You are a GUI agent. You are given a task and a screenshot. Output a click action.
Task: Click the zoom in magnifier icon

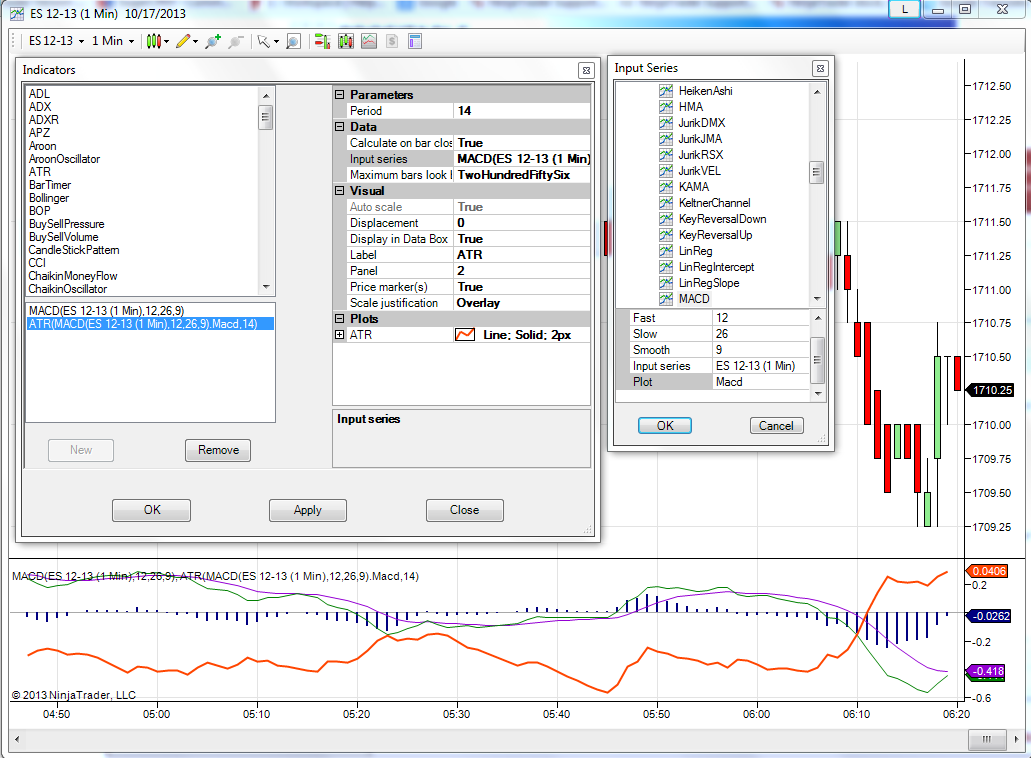pos(212,41)
